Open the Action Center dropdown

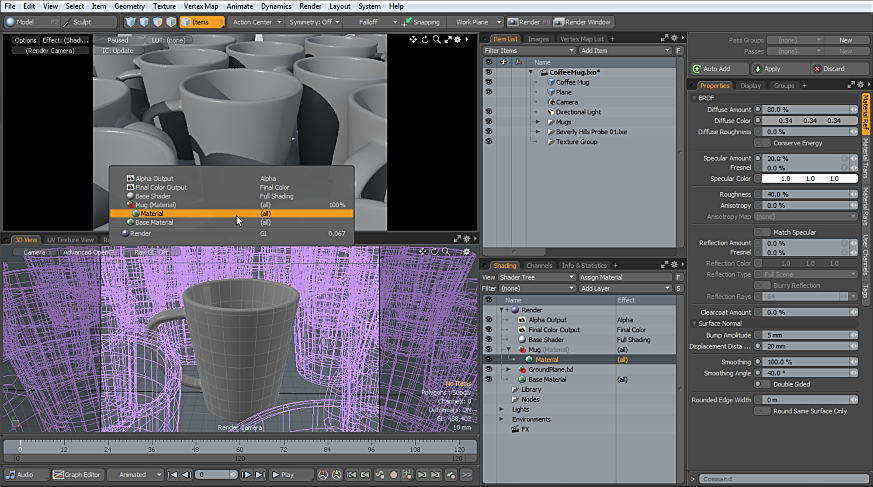(x=255, y=21)
